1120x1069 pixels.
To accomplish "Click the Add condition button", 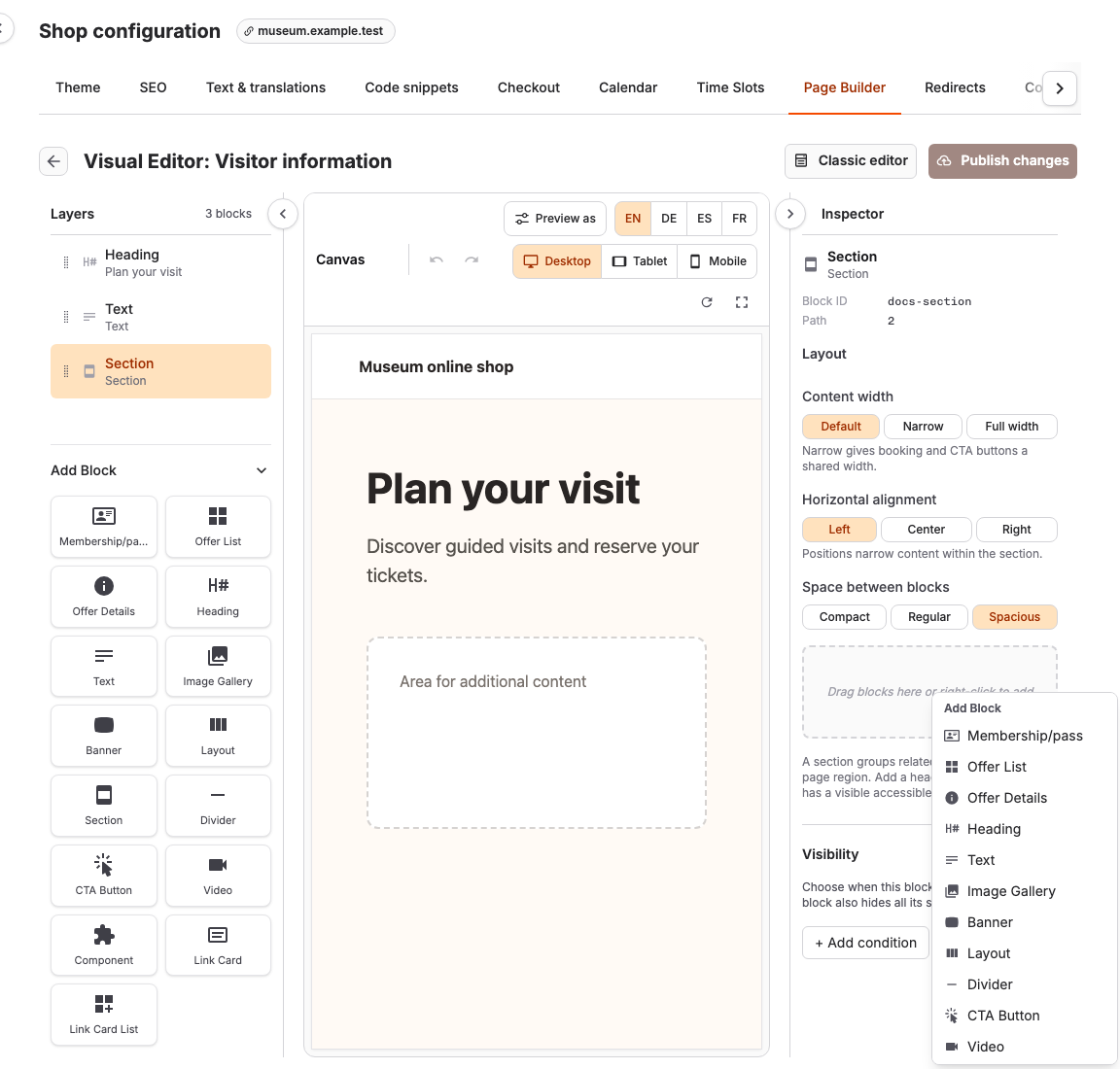I will [865, 943].
